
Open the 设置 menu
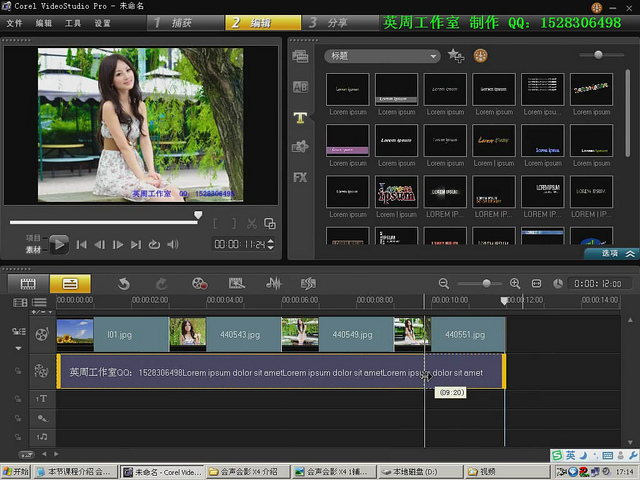click(102, 23)
